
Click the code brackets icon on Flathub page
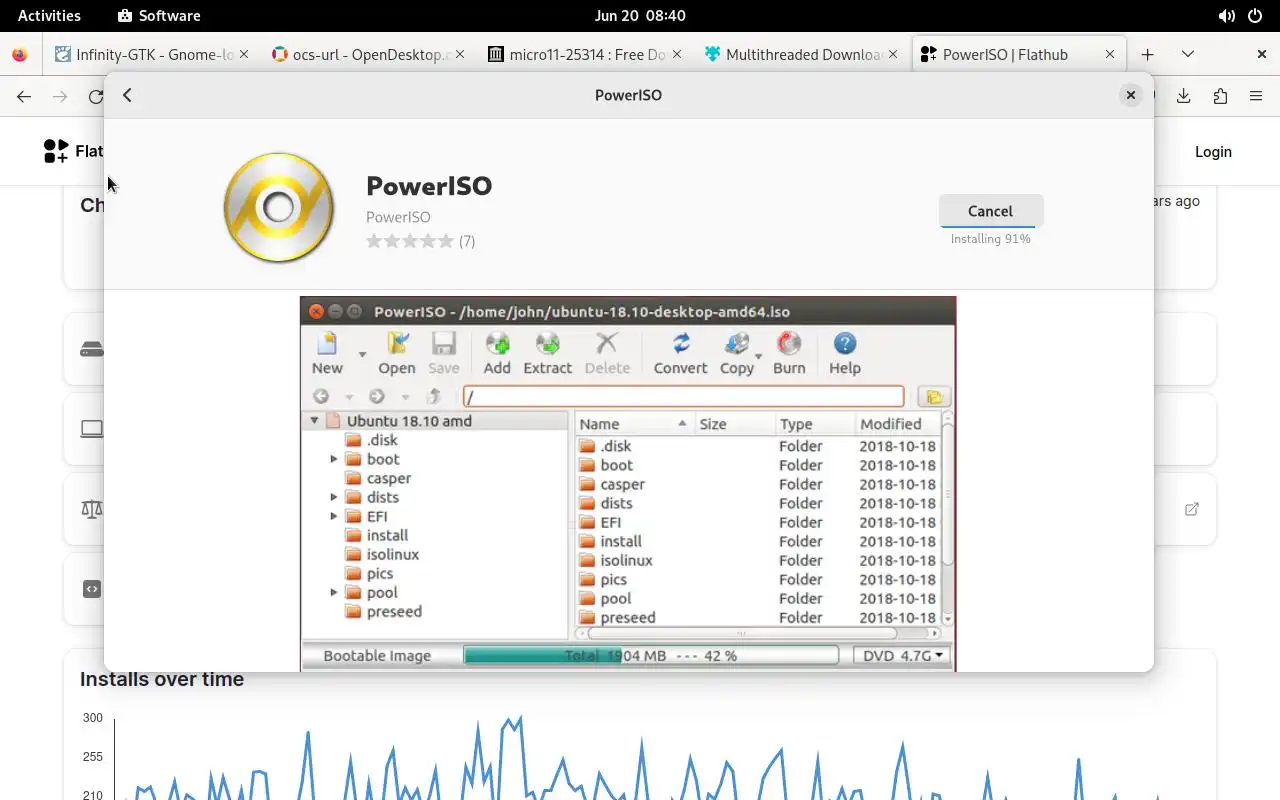(92, 589)
